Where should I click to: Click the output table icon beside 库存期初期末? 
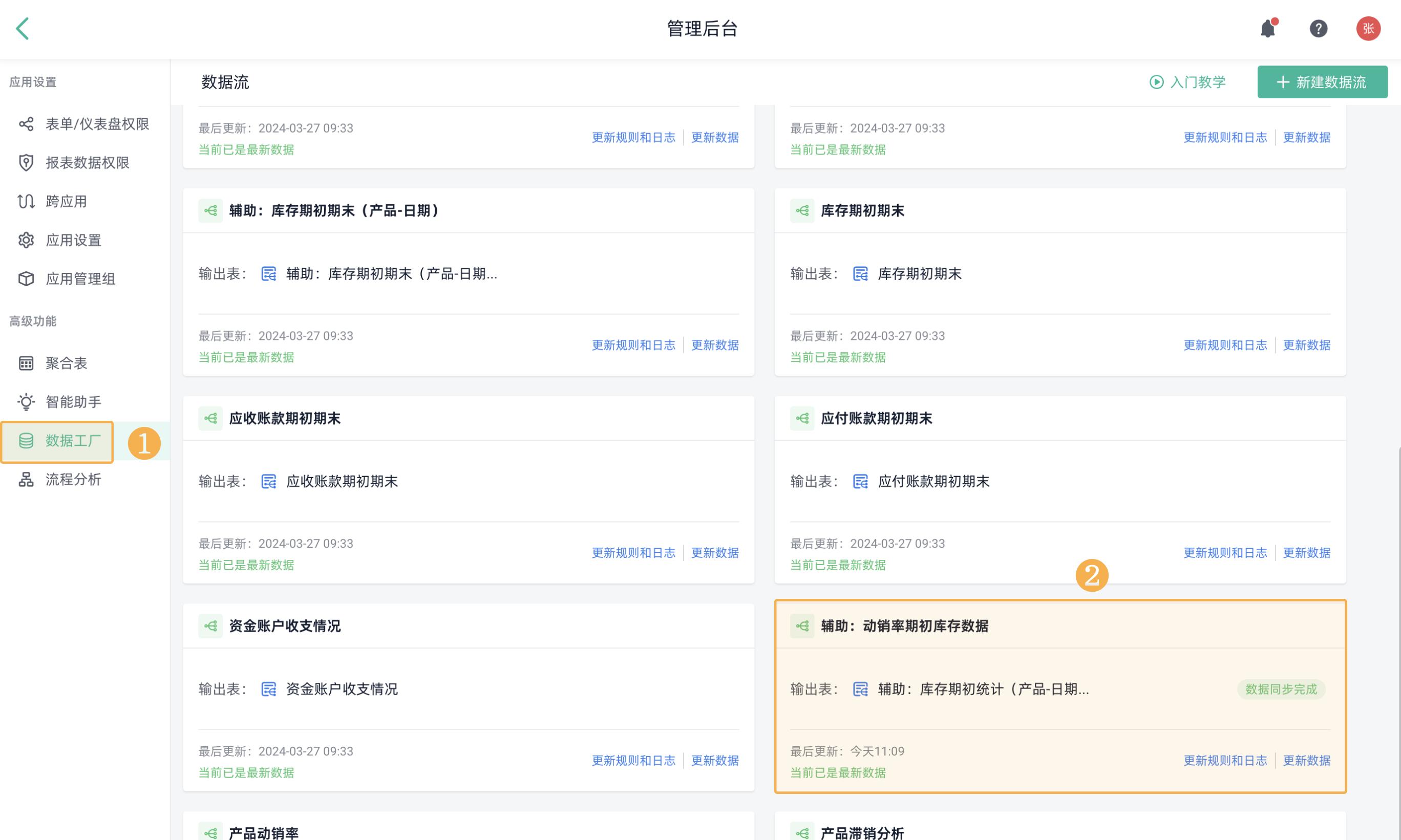860,274
